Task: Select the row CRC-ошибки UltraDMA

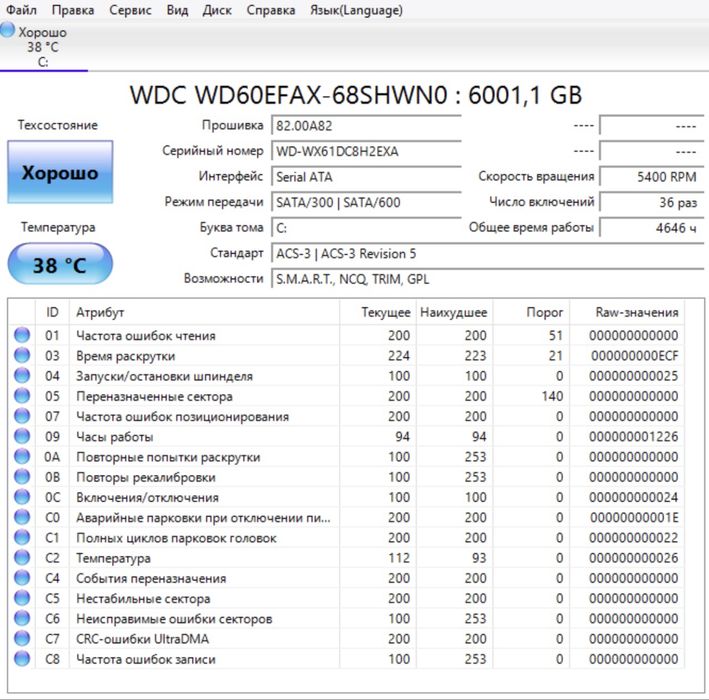Action: point(346,639)
